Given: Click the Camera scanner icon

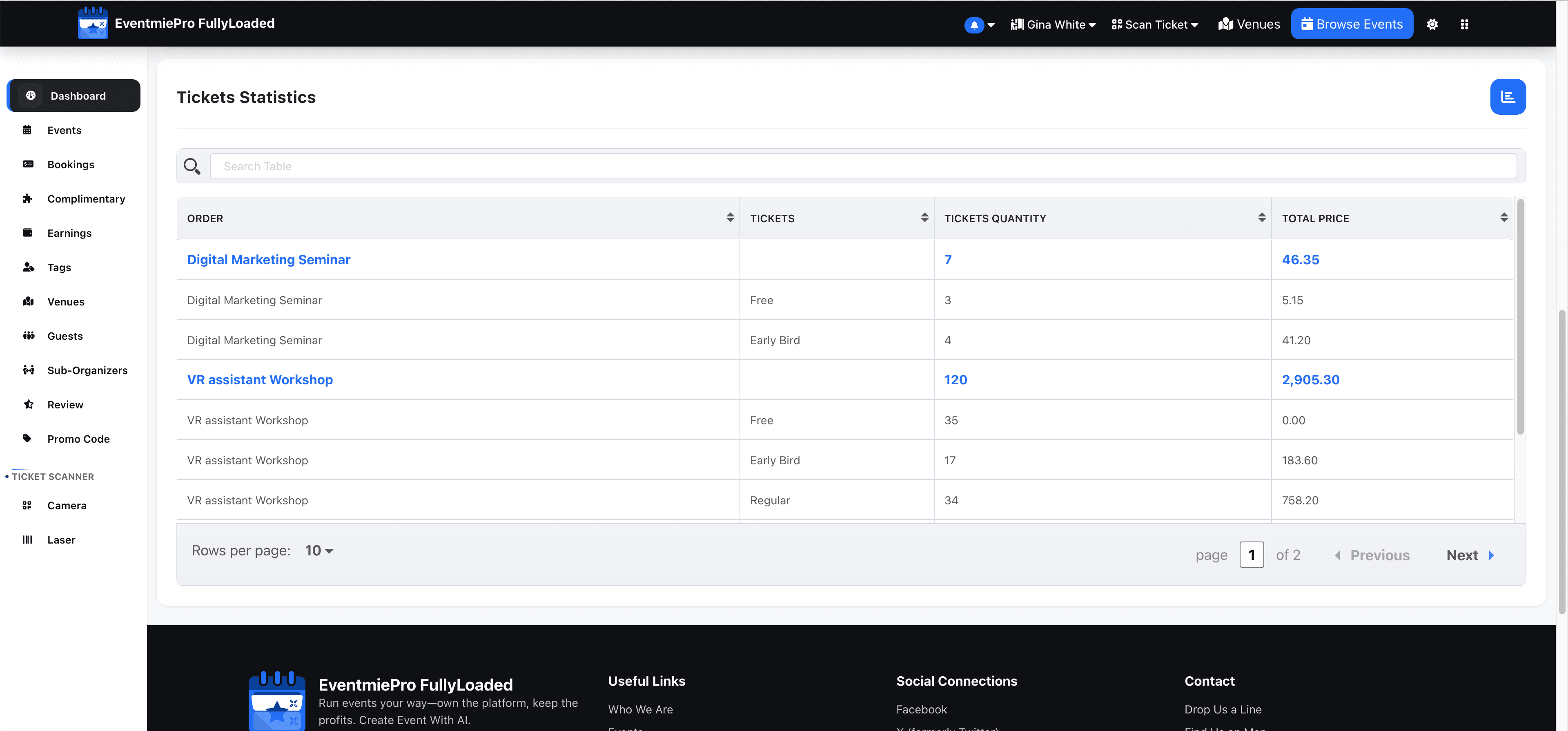Looking at the screenshot, I should coord(27,505).
